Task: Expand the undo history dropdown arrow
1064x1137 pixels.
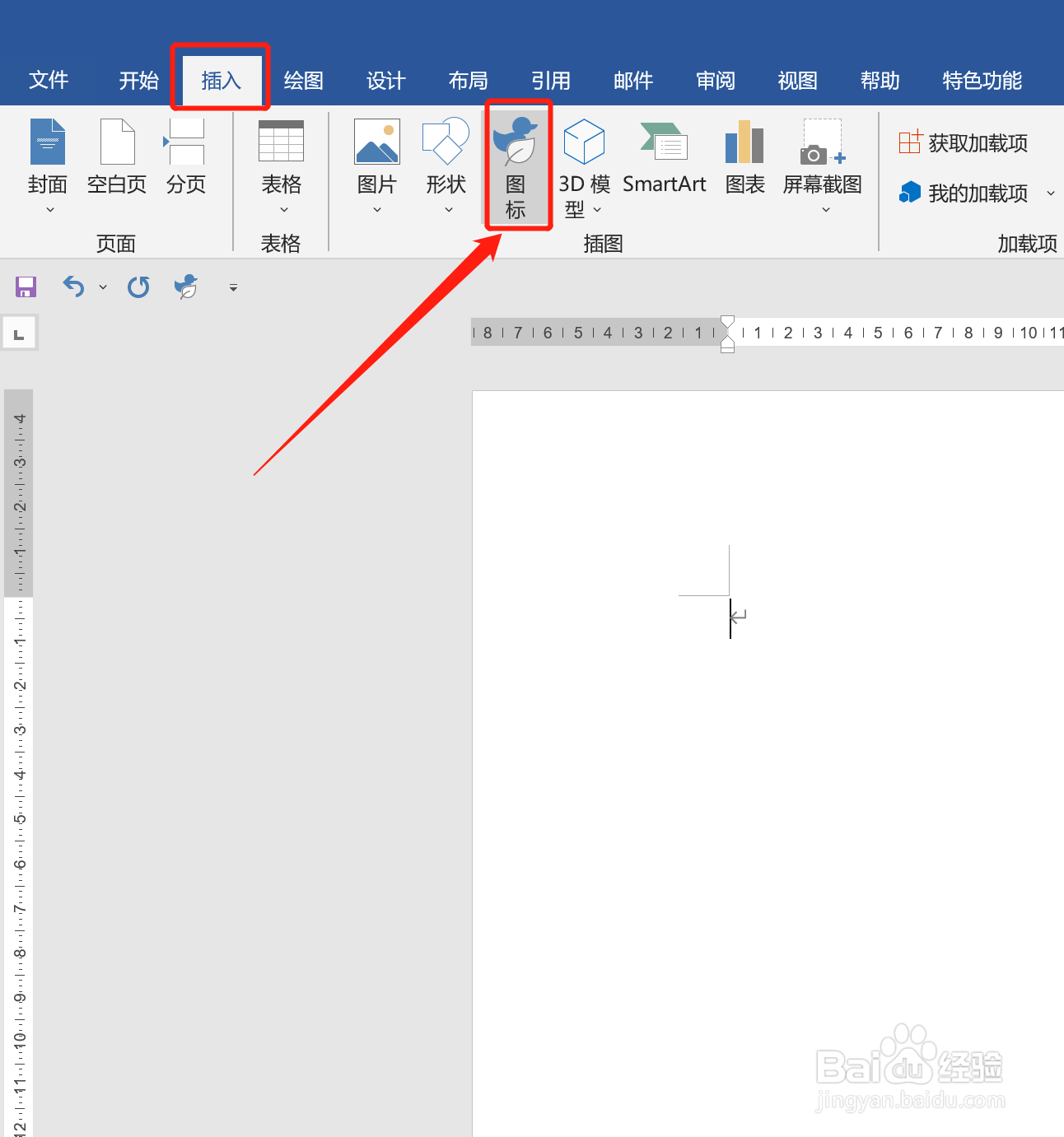Action: coord(103,287)
